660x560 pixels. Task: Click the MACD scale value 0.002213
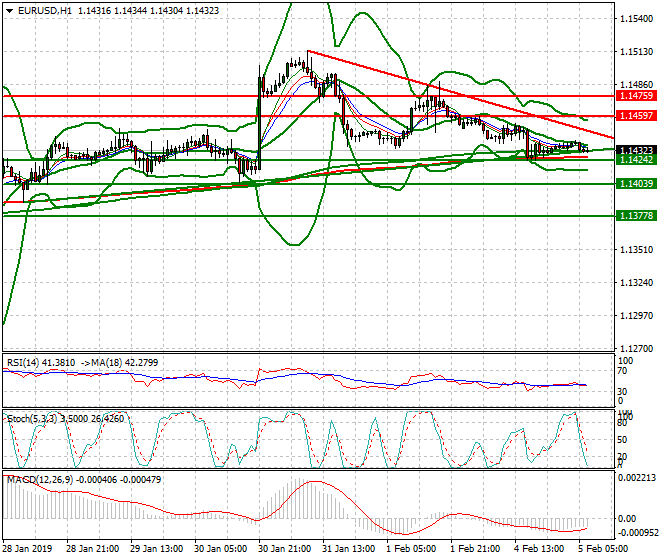(x=636, y=477)
